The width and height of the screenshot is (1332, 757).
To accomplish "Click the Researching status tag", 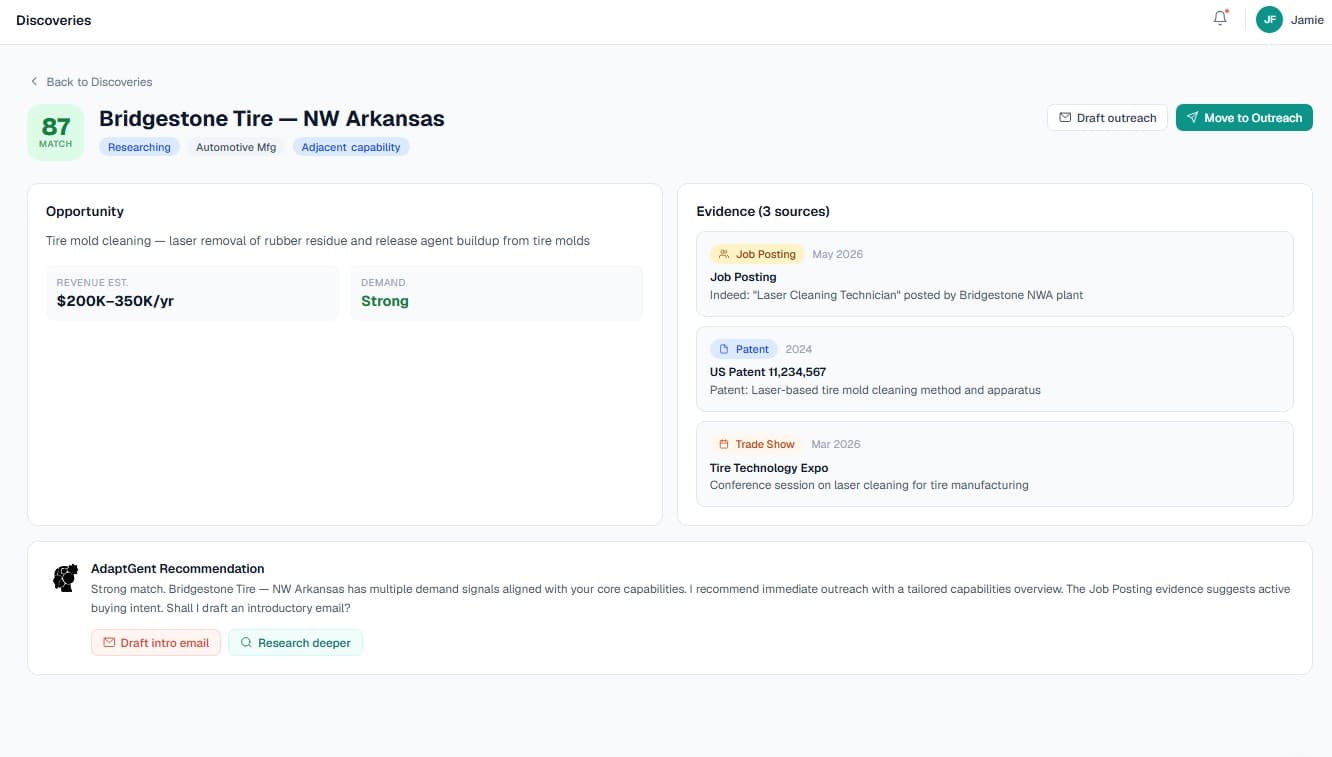I will tap(139, 147).
